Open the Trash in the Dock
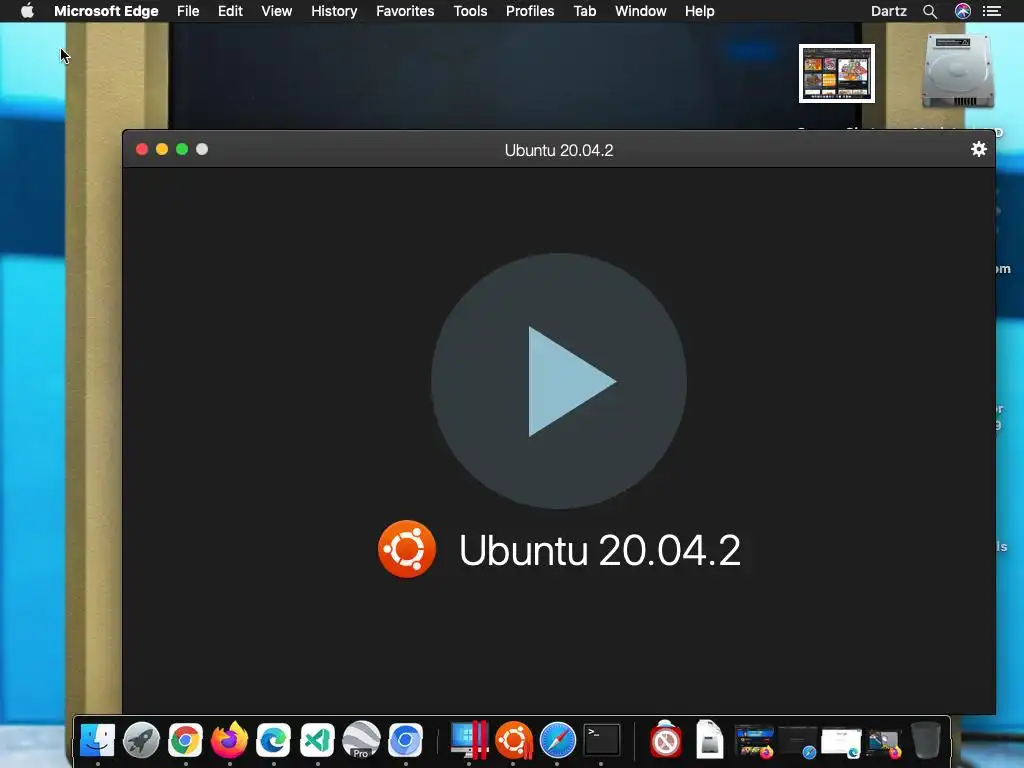1024x768 pixels. (926, 740)
